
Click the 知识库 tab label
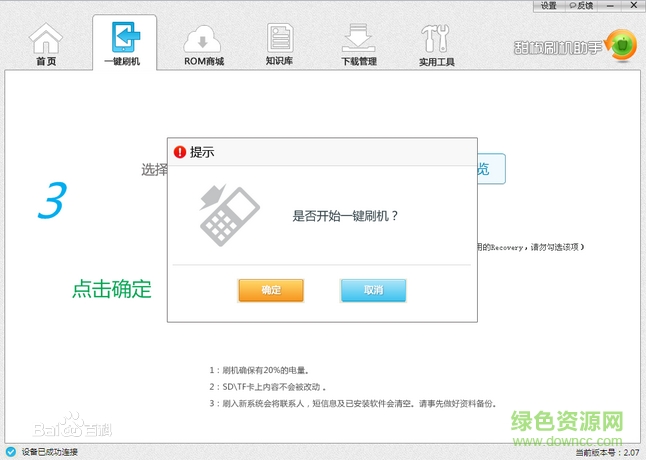(279, 61)
